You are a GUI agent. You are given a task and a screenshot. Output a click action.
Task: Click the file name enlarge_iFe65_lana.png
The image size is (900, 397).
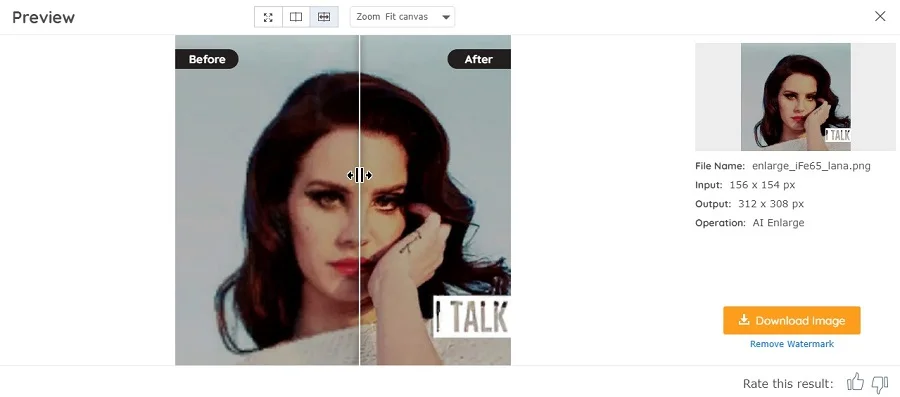coord(811,166)
